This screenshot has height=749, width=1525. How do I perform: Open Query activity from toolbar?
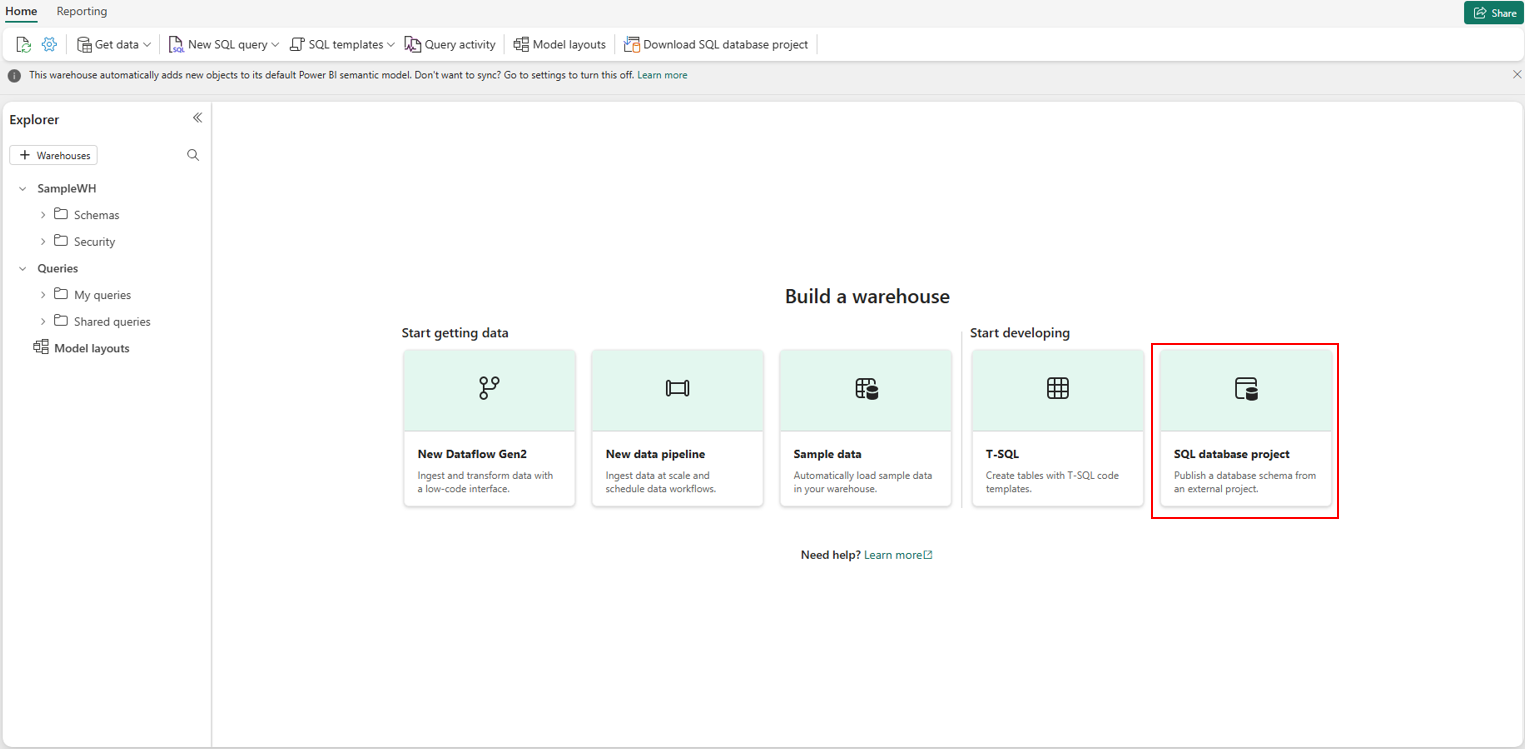[x=450, y=44]
